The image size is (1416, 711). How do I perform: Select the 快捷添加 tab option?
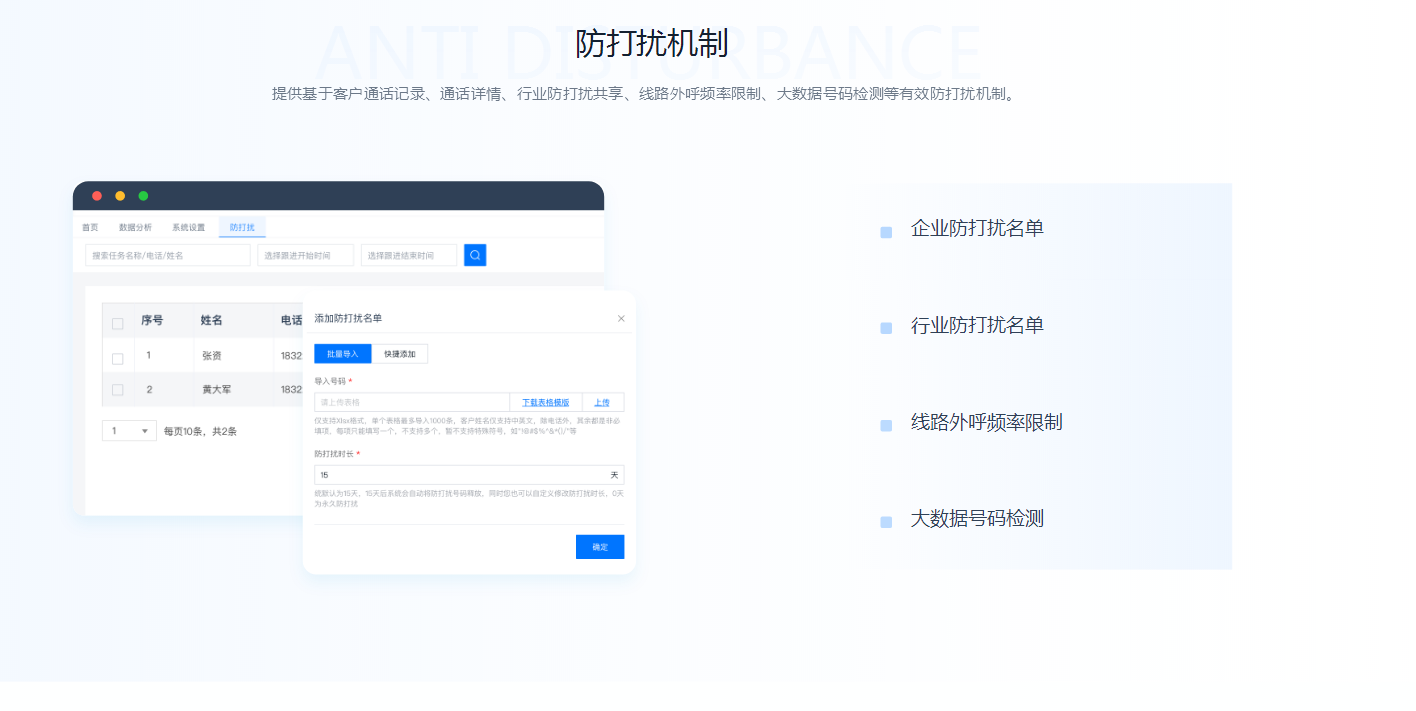pos(399,354)
